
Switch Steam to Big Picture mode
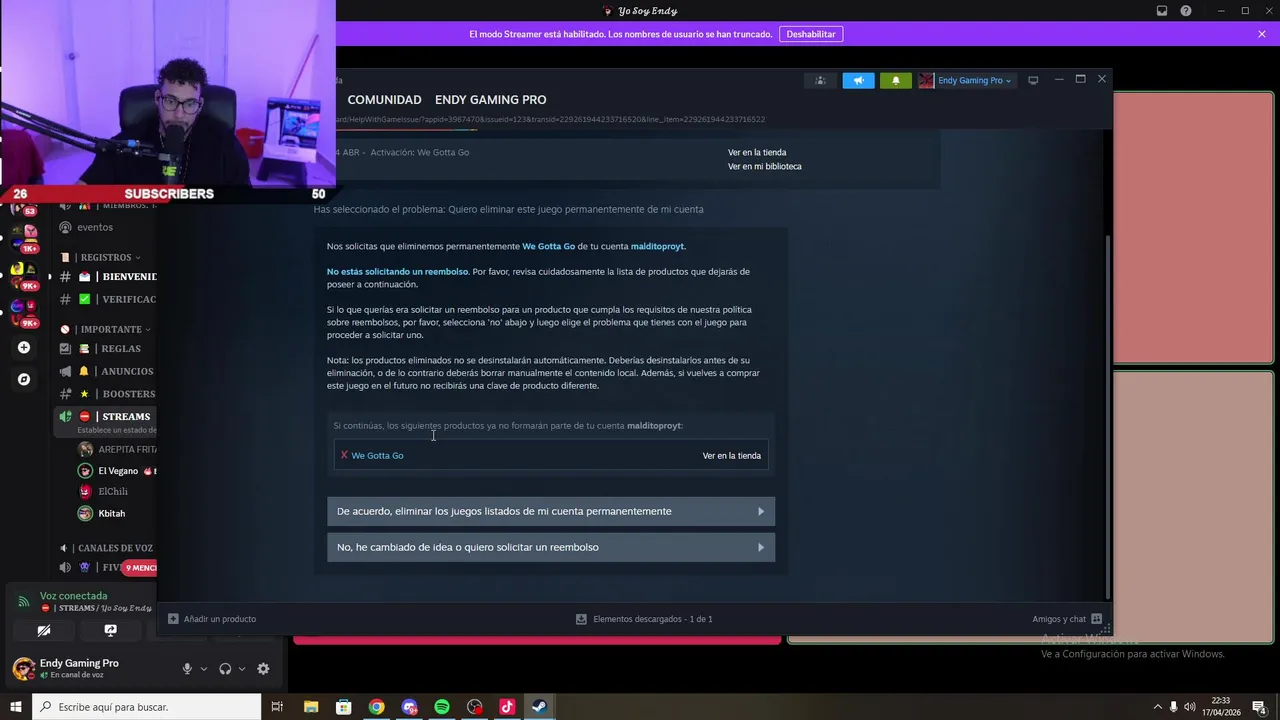1033,80
